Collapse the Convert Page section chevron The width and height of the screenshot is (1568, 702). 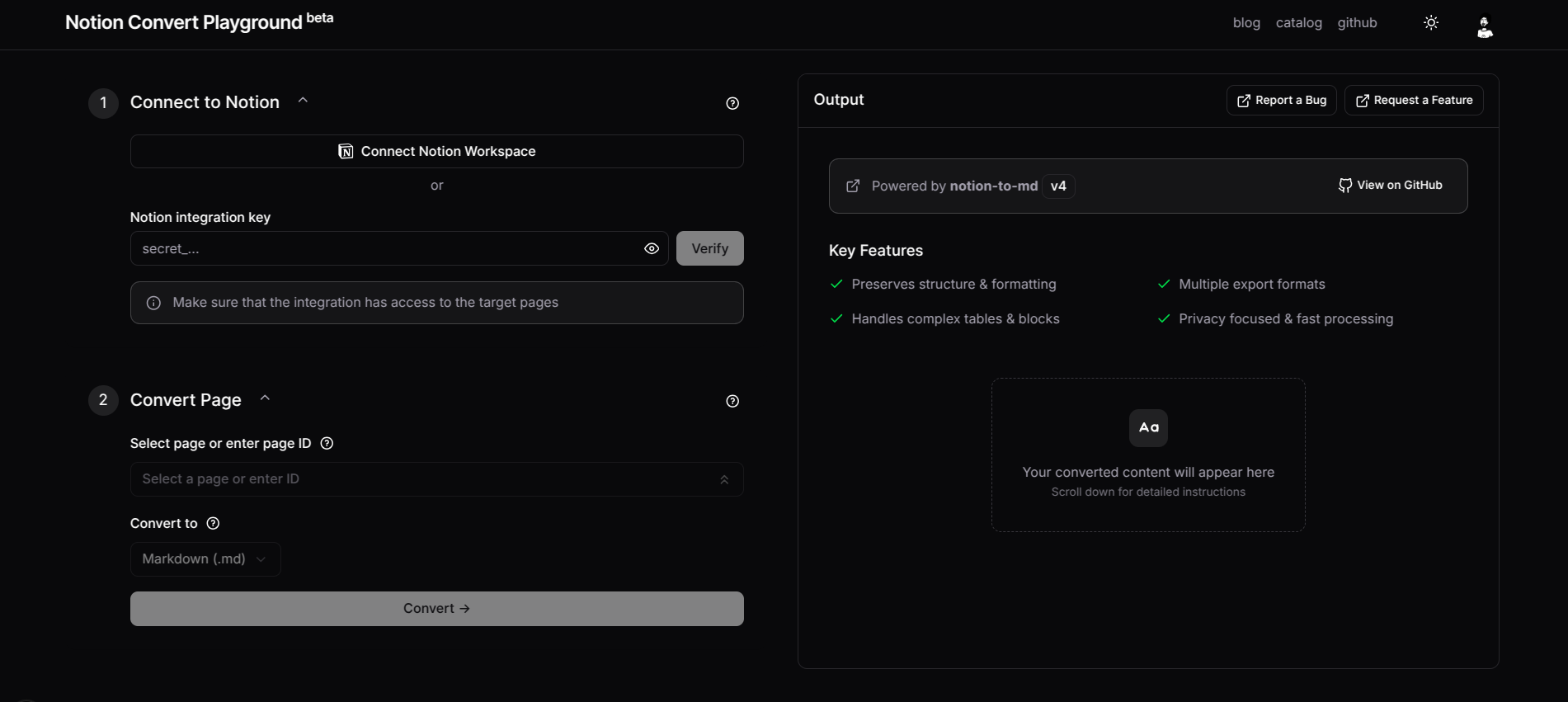(265, 398)
